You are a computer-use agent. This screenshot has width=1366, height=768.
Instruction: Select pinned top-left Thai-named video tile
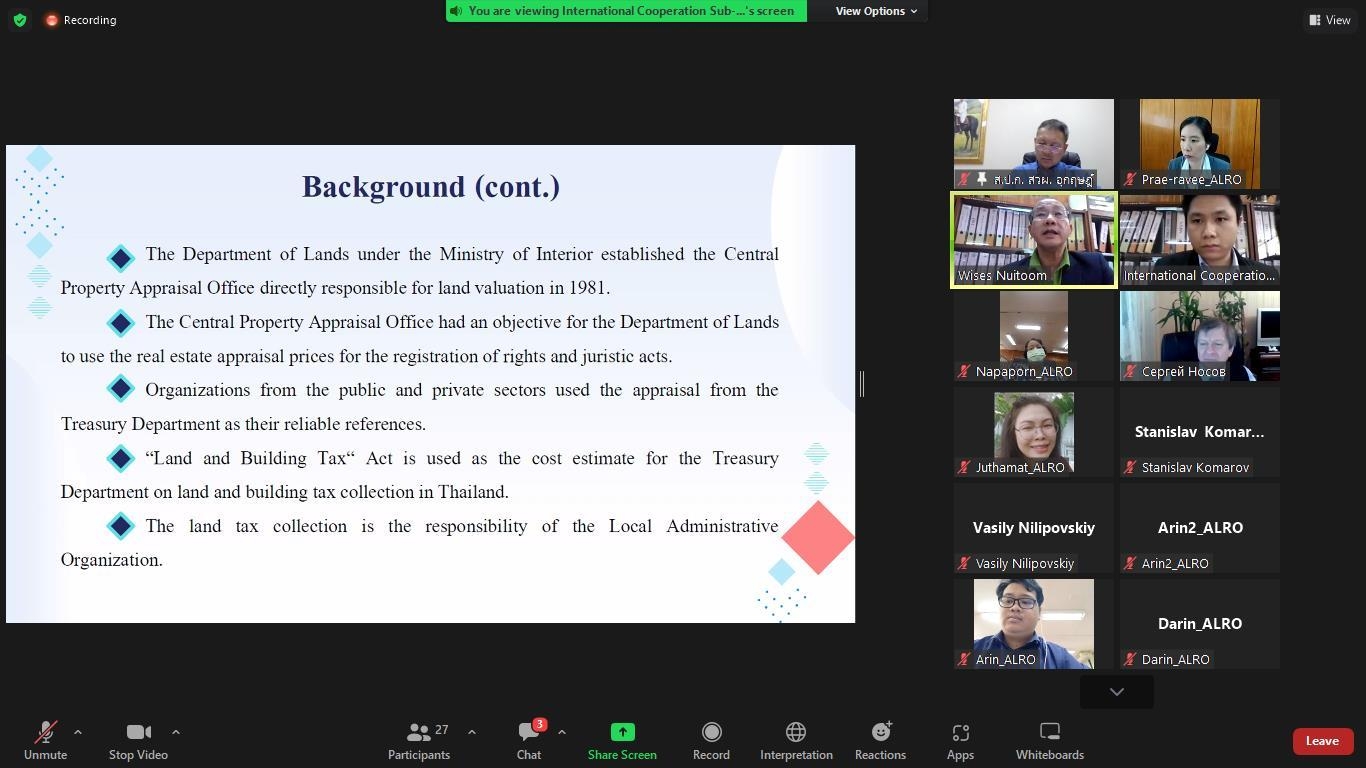(1034, 144)
